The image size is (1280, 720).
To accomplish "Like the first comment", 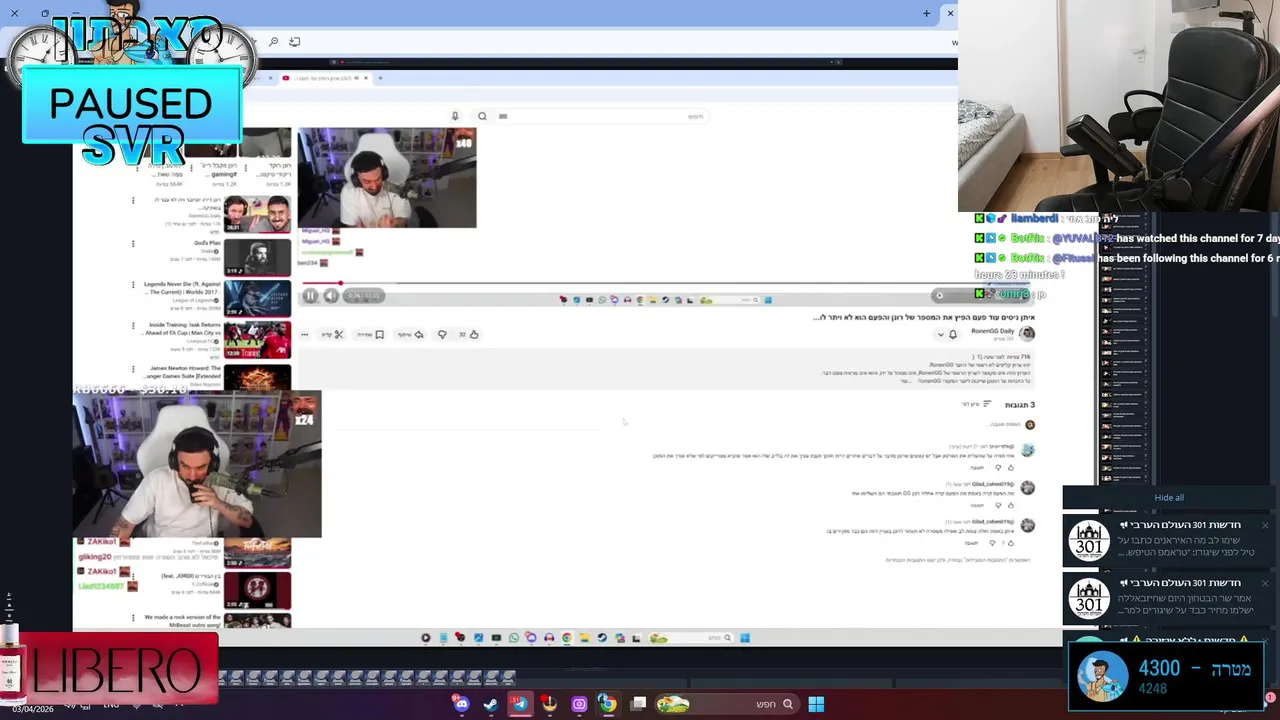I will coord(1011,467).
